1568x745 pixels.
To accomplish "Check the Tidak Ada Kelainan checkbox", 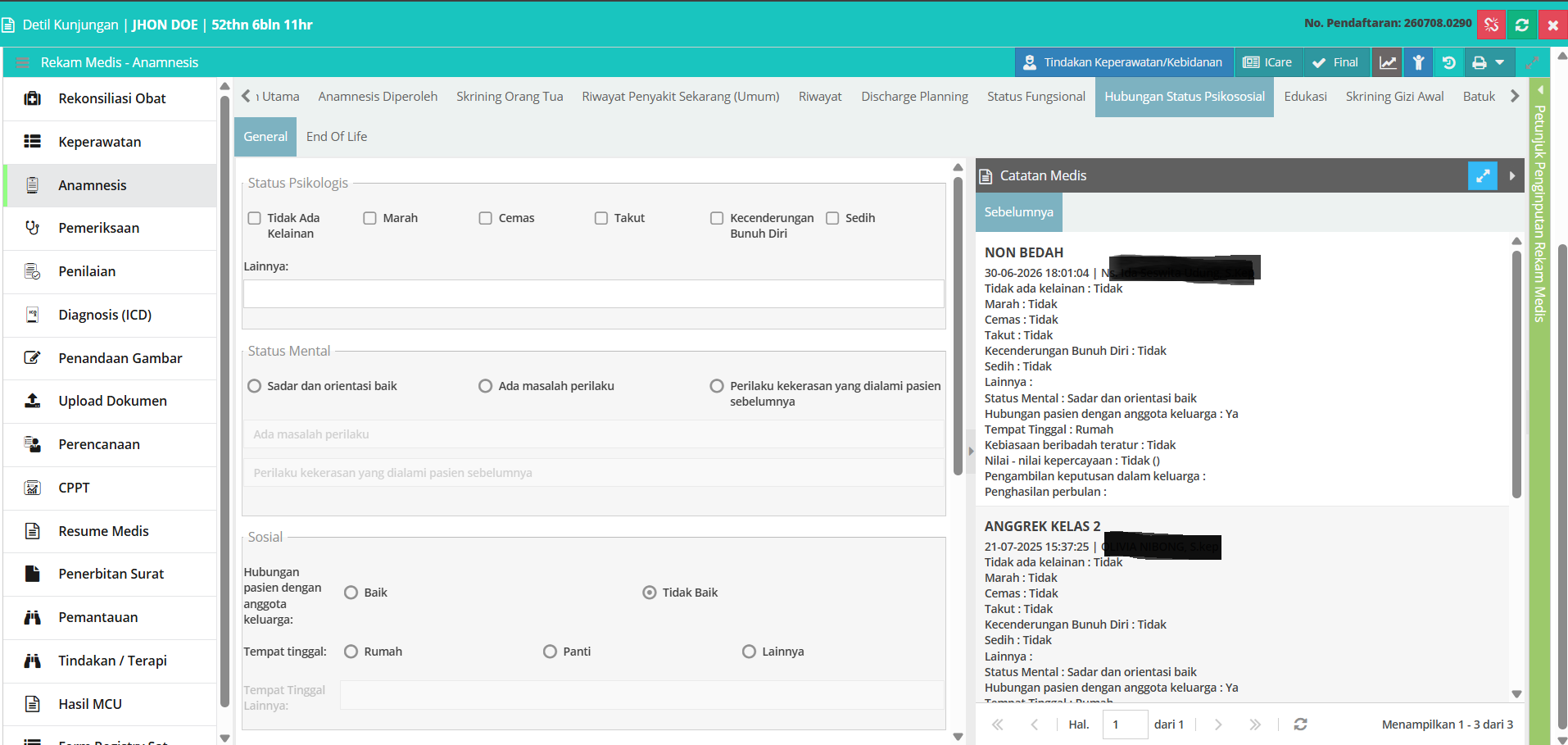I will coord(254,218).
